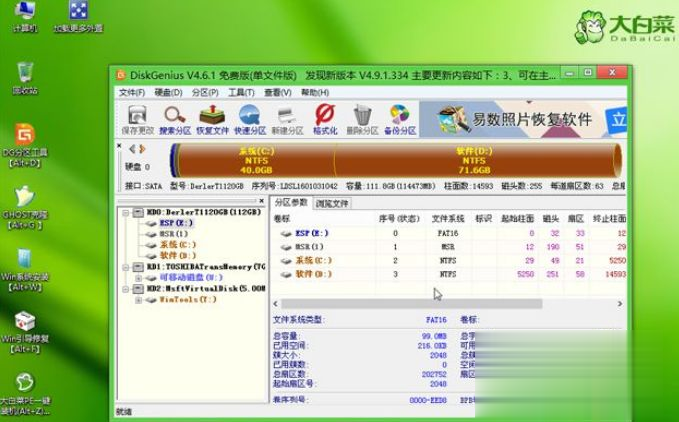Image resolution: width=679 pixels, height=422 pixels.
Task: Switch to the 分区参数 tab
Action: click(x=291, y=203)
